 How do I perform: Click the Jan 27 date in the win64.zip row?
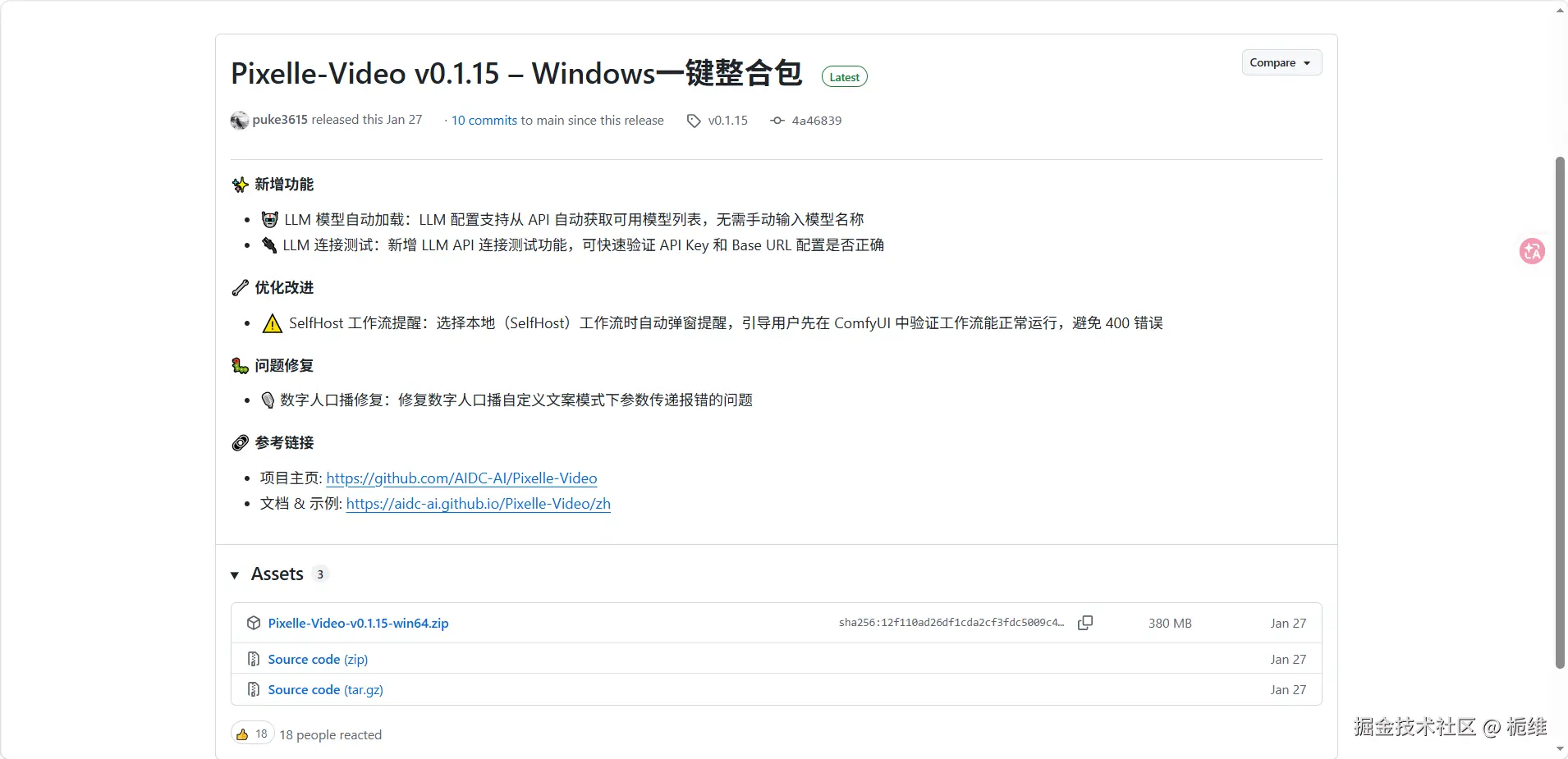pyautogui.click(x=1288, y=624)
